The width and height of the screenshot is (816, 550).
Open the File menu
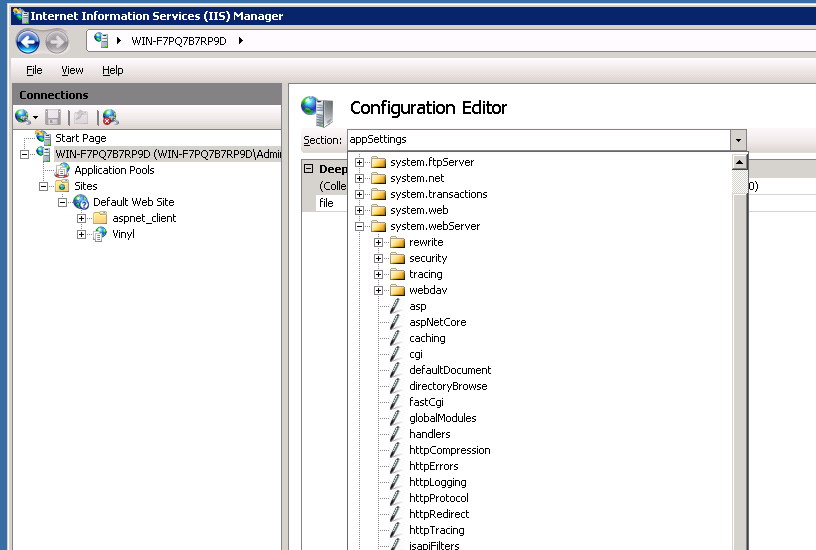pyautogui.click(x=34, y=70)
